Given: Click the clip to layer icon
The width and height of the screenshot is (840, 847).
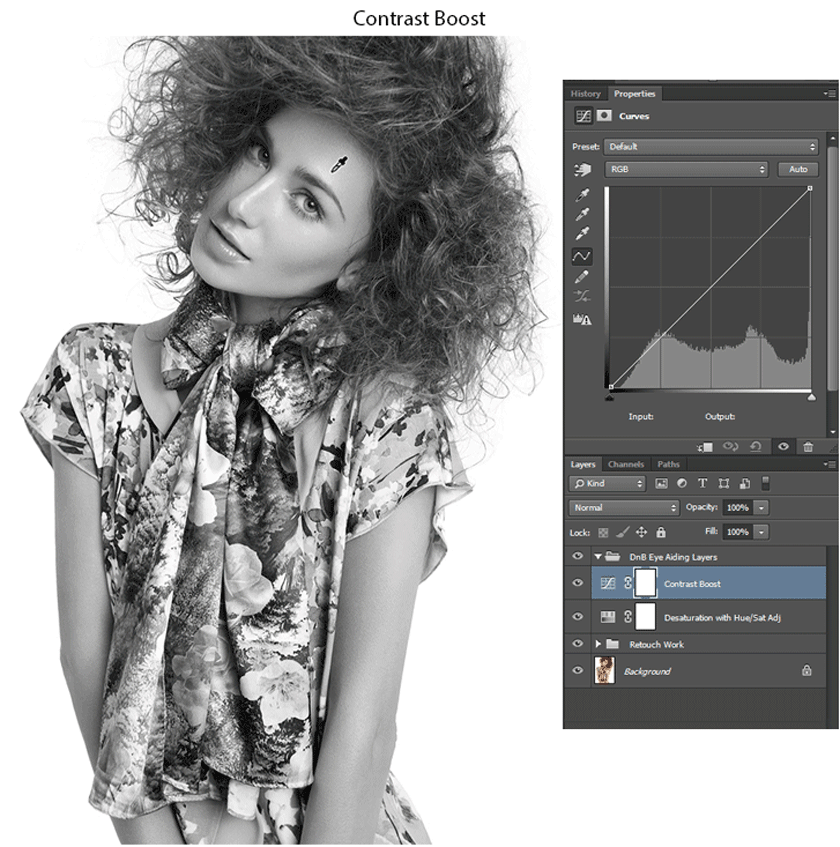Looking at the screenshot, I should [x=705, y=447].
